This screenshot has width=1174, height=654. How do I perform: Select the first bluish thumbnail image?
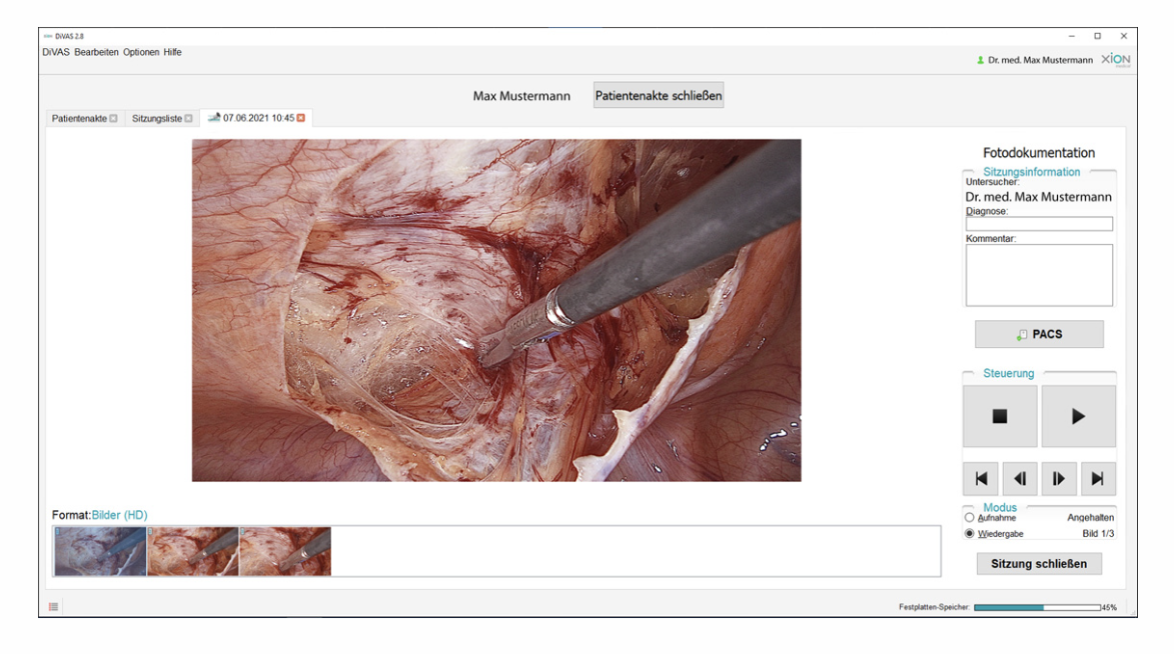click(100, 551)
